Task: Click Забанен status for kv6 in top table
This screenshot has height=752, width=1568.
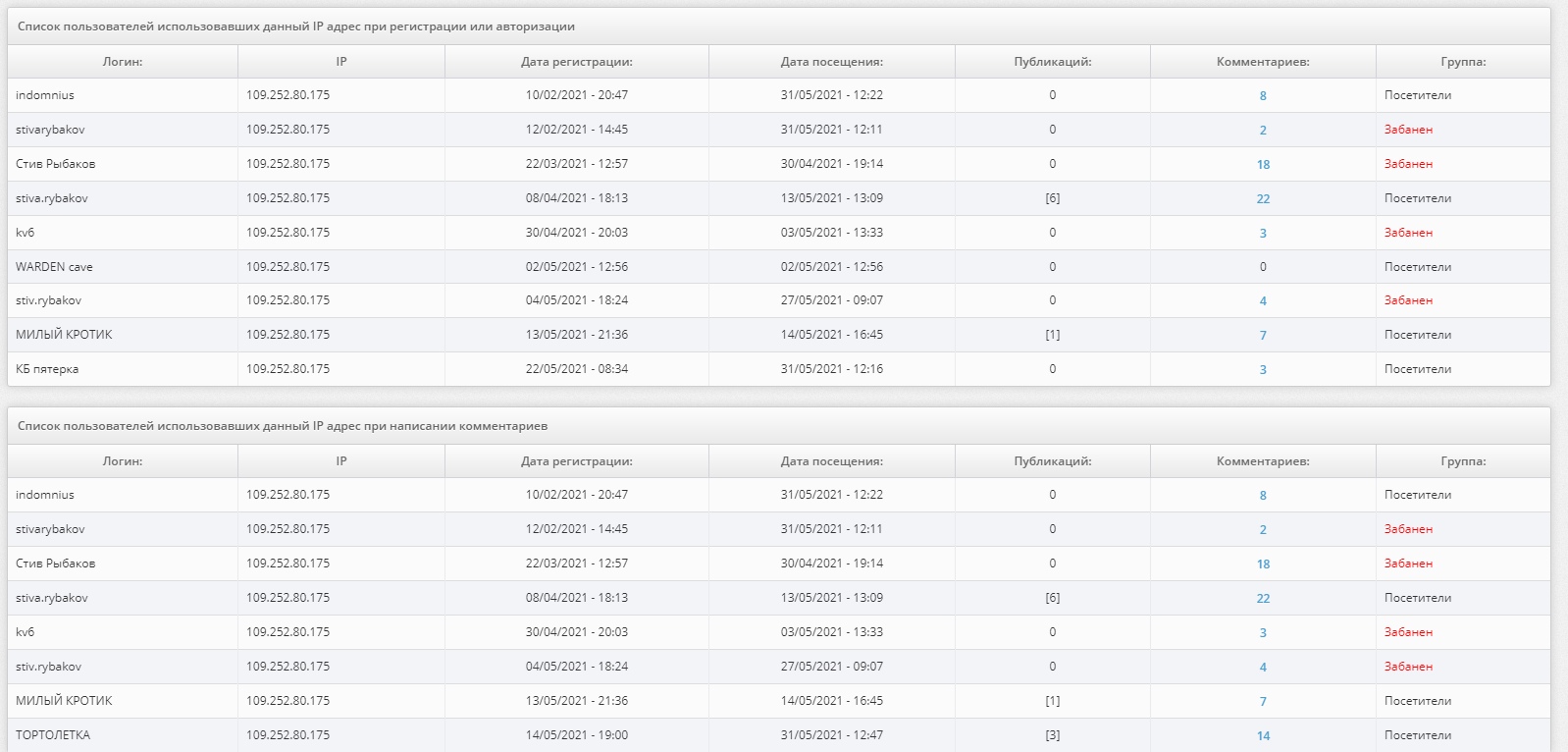Action: 1408,233
